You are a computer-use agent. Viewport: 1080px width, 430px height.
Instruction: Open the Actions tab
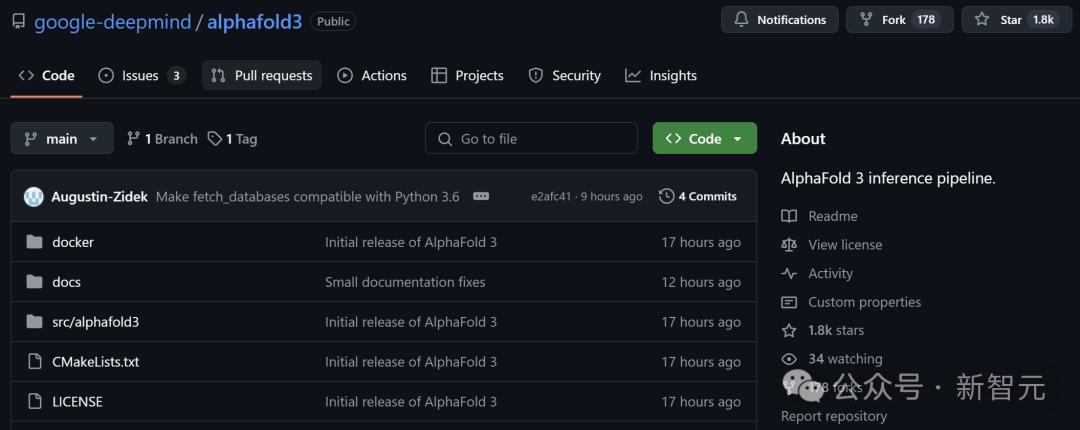coord(372,76)
